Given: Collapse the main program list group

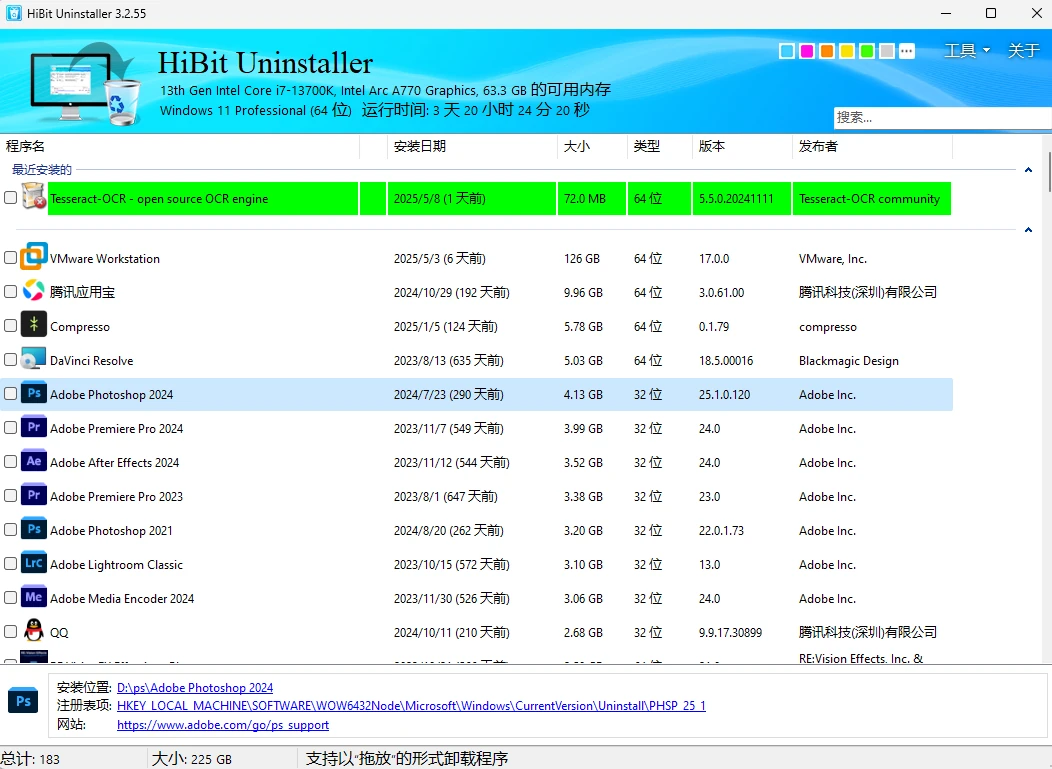Looking at the screenshot, I should [x=1028, y=231].
